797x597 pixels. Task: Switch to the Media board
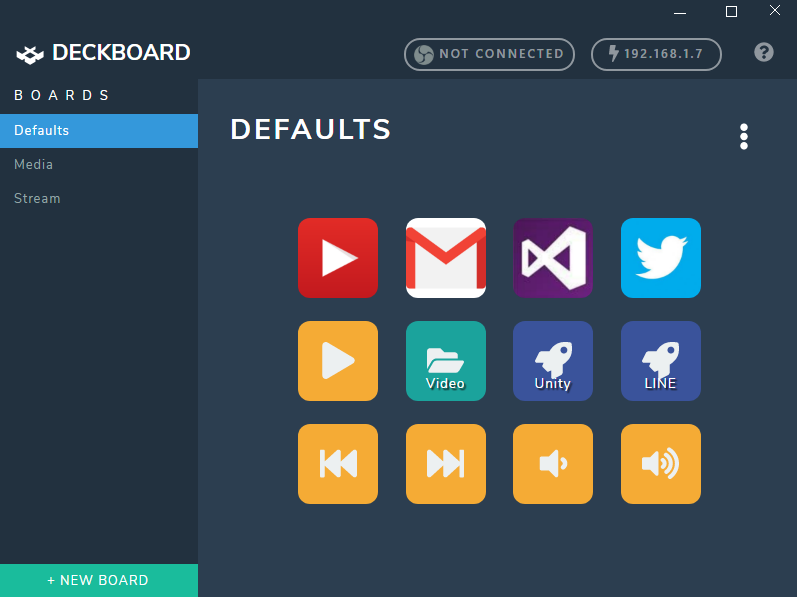pos(99,165)
